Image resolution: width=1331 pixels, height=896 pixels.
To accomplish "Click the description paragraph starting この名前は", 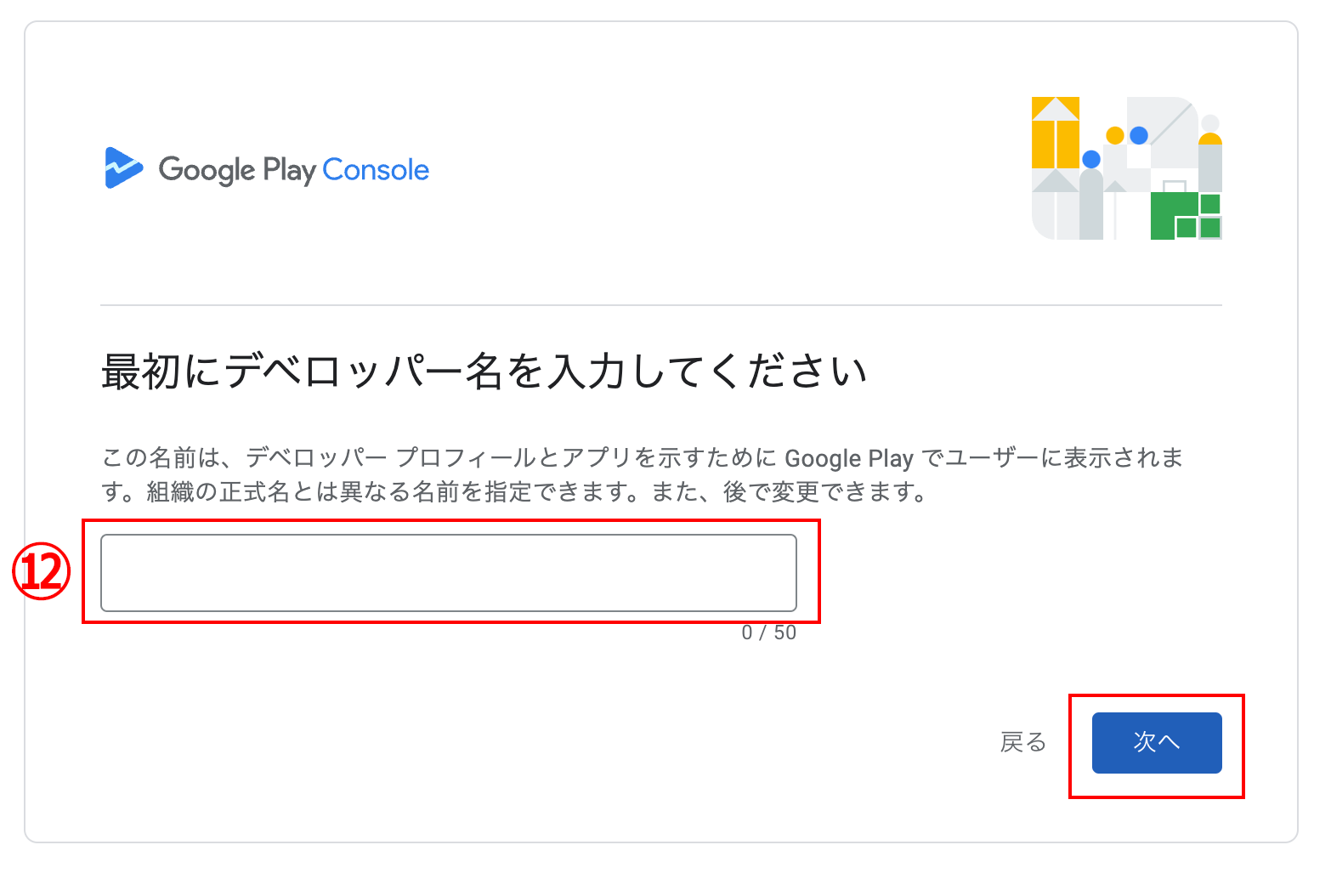I will pyautogui.click(x=643, y=474).
